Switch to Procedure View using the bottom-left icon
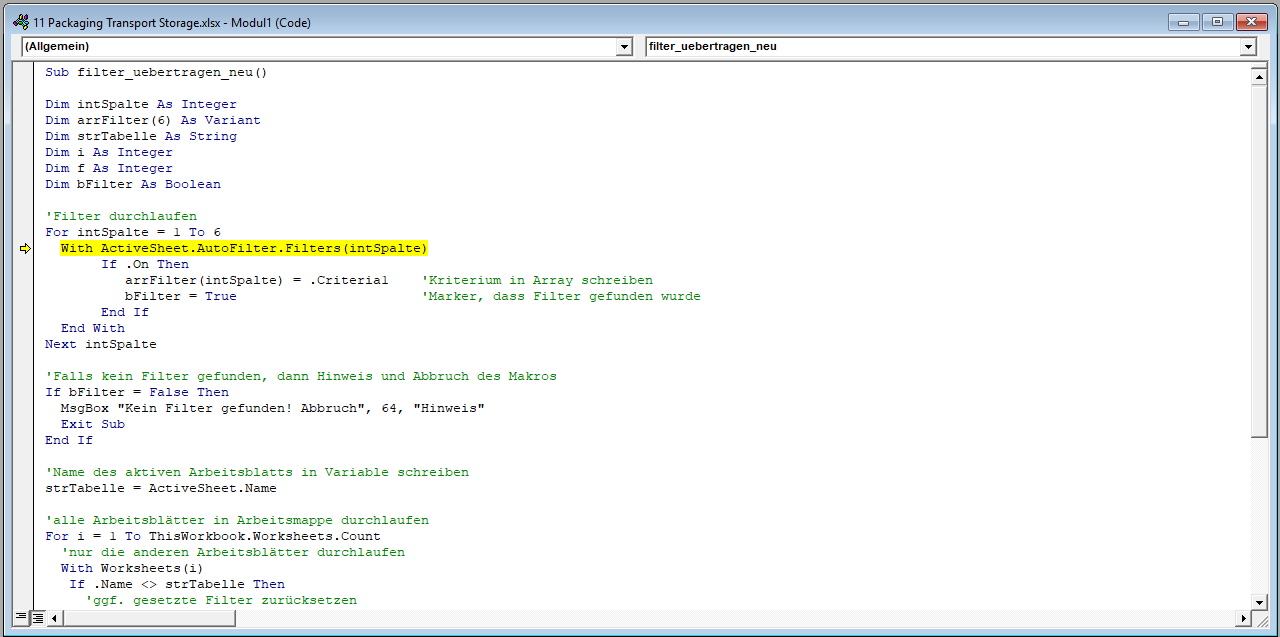1280x637 pixels. (21, 618)
